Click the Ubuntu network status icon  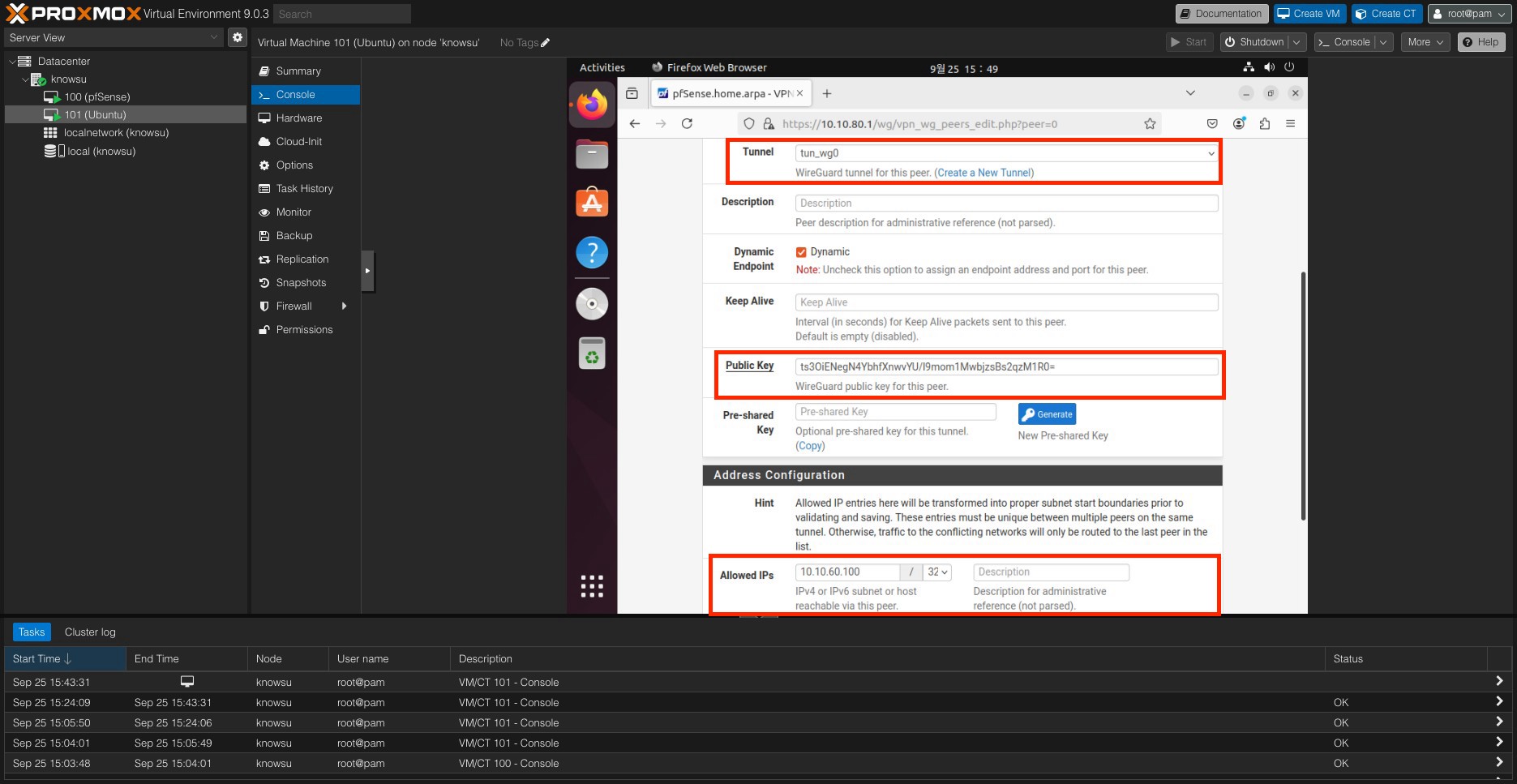click(1249, 67)
